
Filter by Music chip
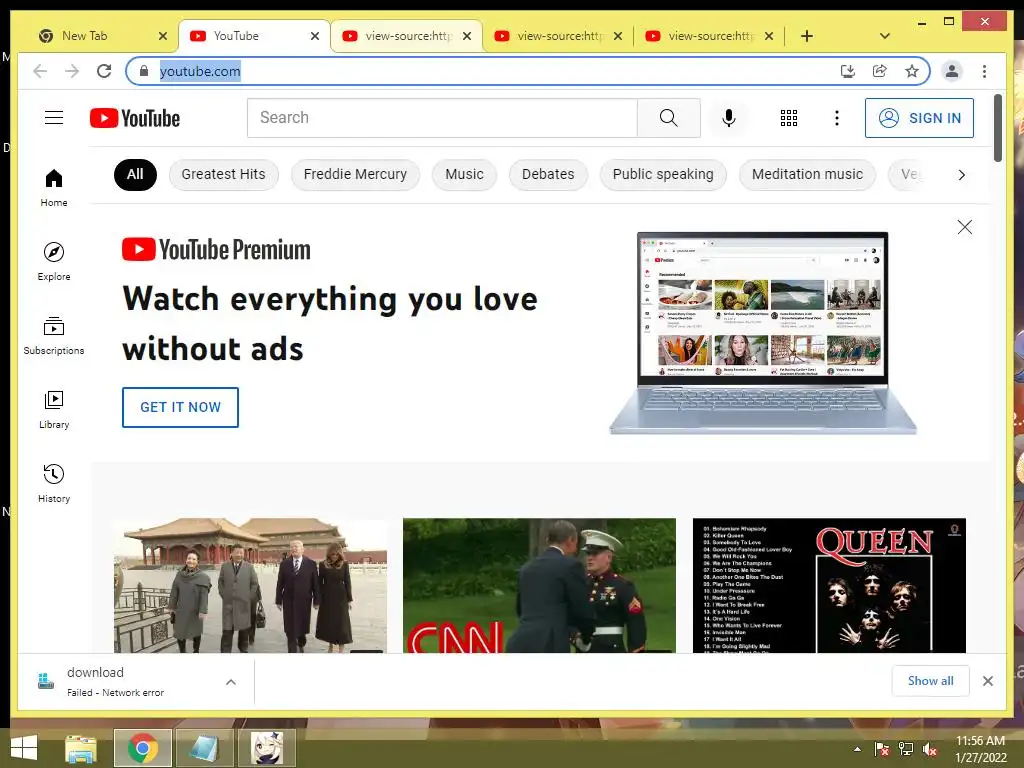click(464, 174)
